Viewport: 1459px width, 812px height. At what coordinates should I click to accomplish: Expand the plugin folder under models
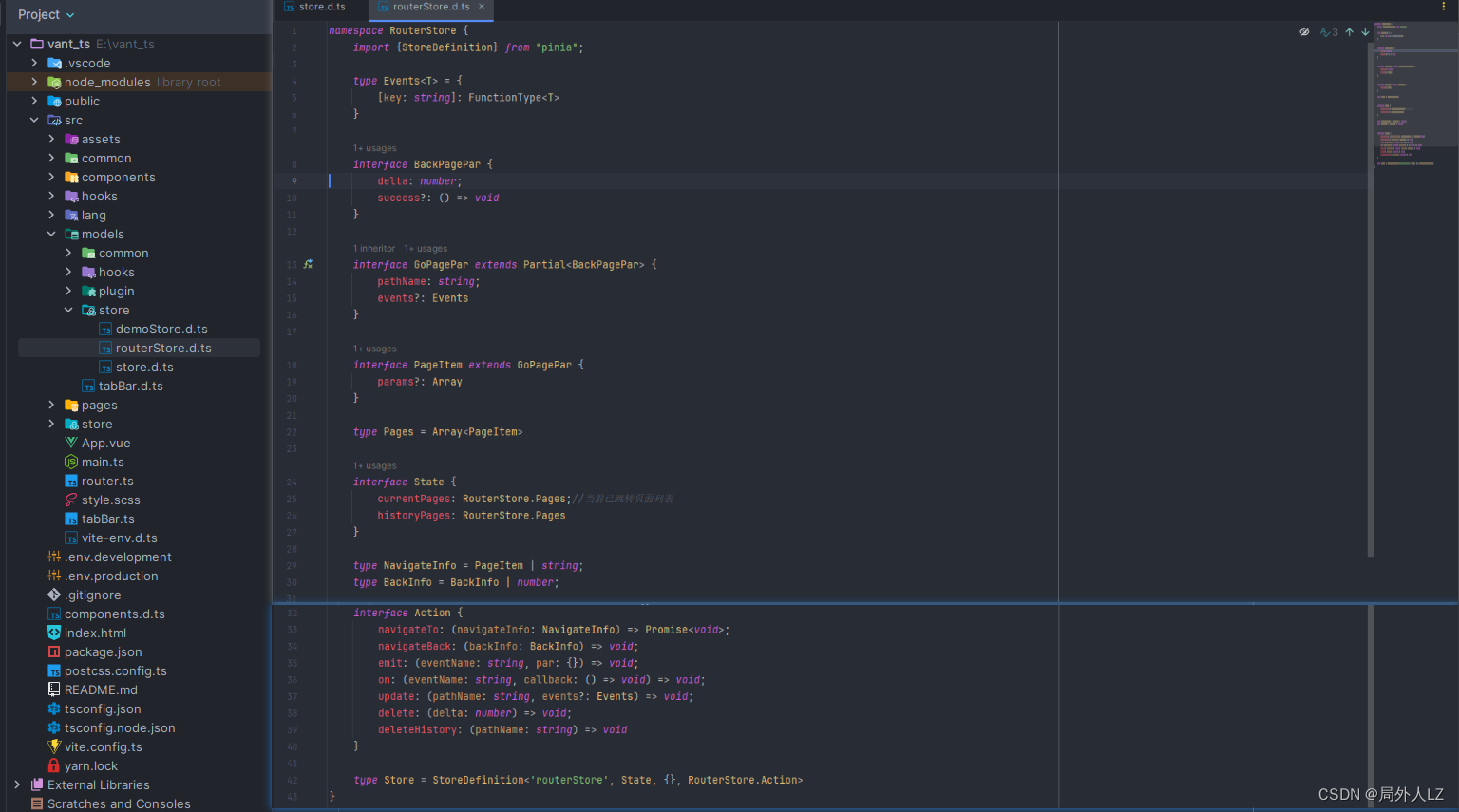point(68,291)
